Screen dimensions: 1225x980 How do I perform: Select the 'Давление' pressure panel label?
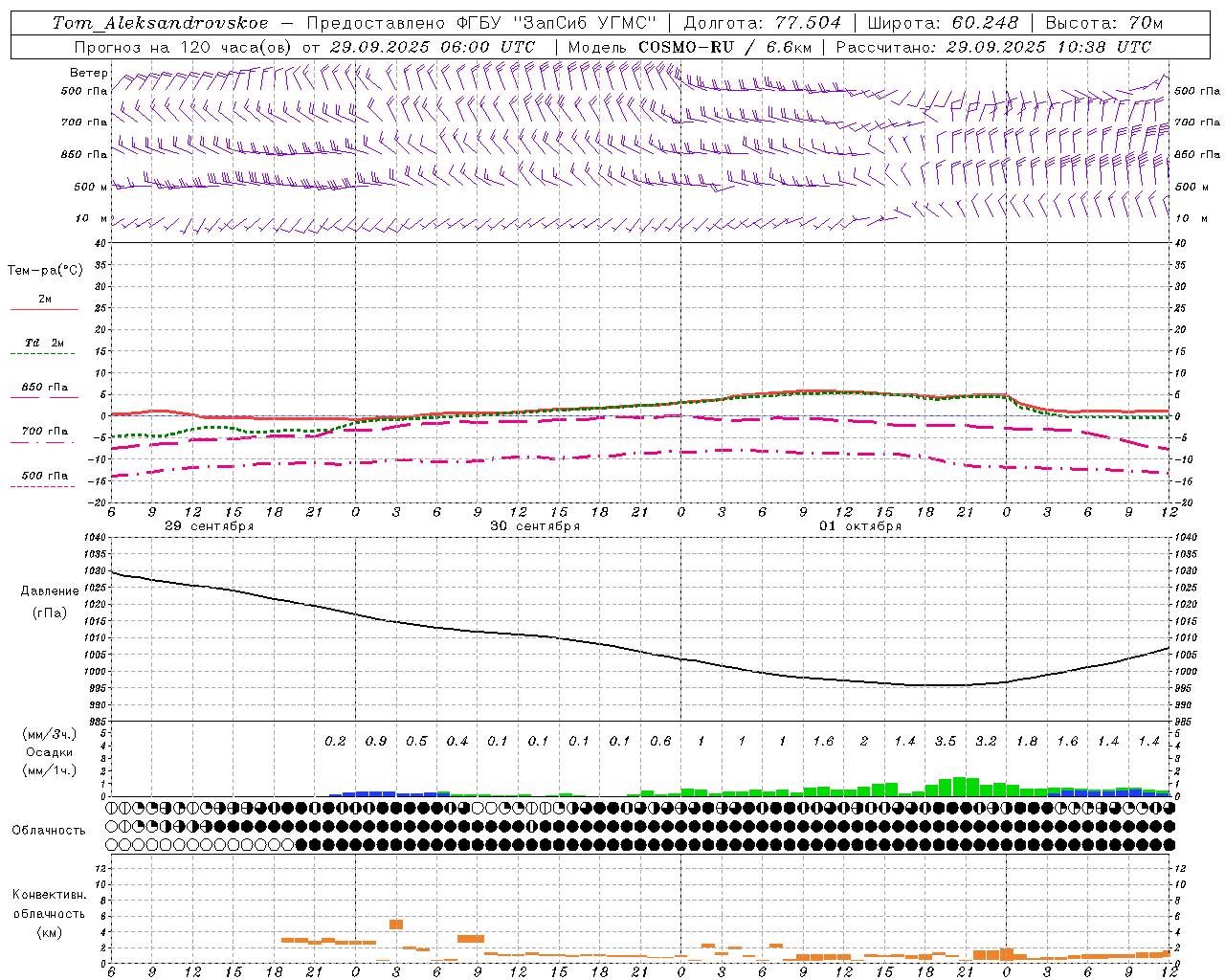tap(50, 591)
